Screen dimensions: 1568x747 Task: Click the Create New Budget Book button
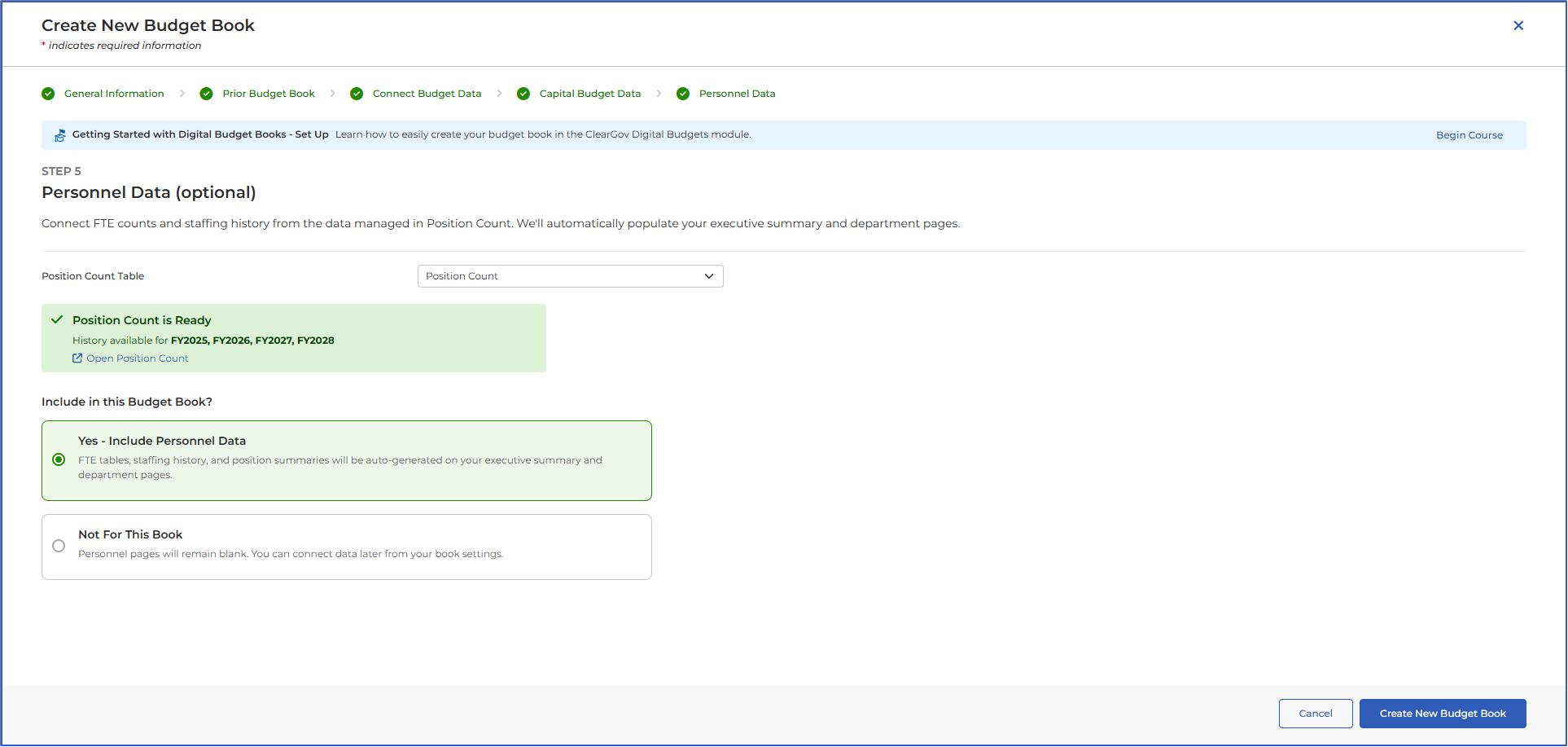point(1443,714)
